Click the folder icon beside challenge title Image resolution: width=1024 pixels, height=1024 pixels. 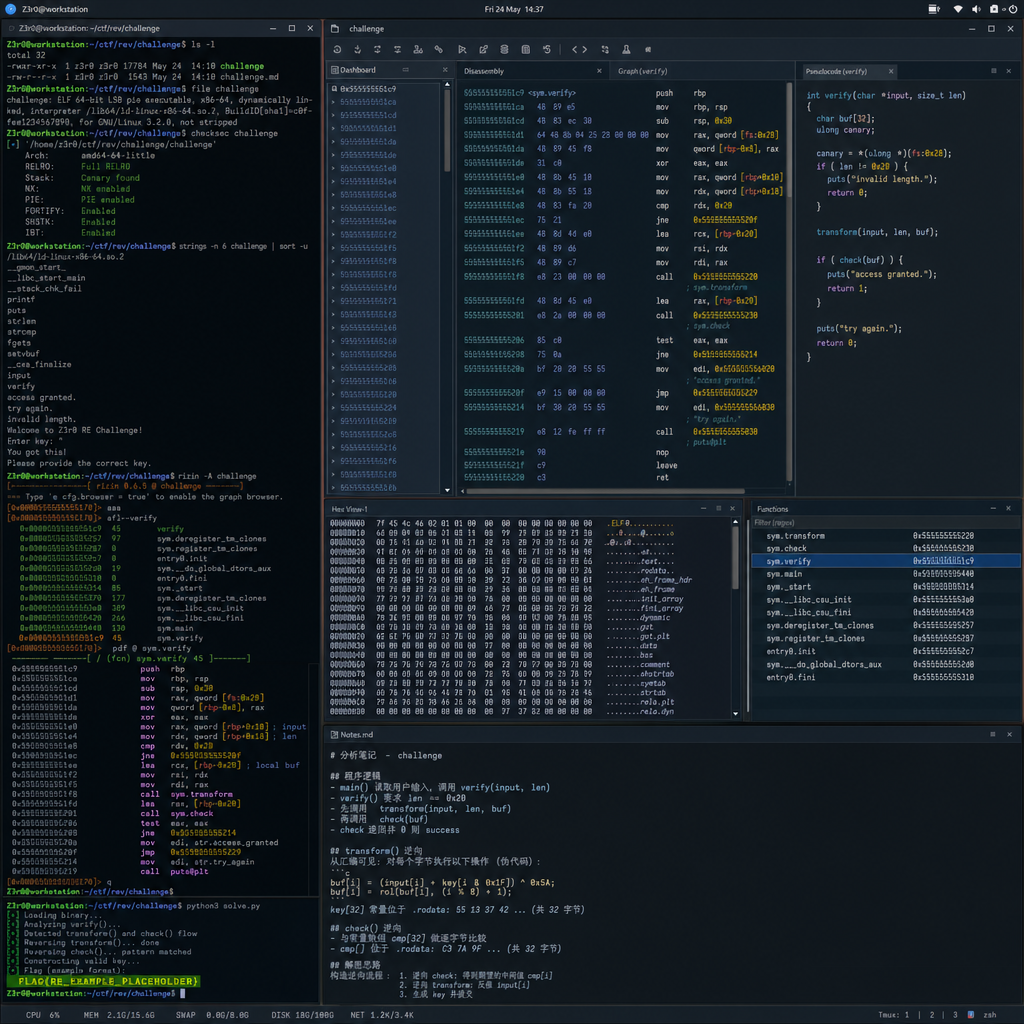pyautogui.click(x=335, y=29)
